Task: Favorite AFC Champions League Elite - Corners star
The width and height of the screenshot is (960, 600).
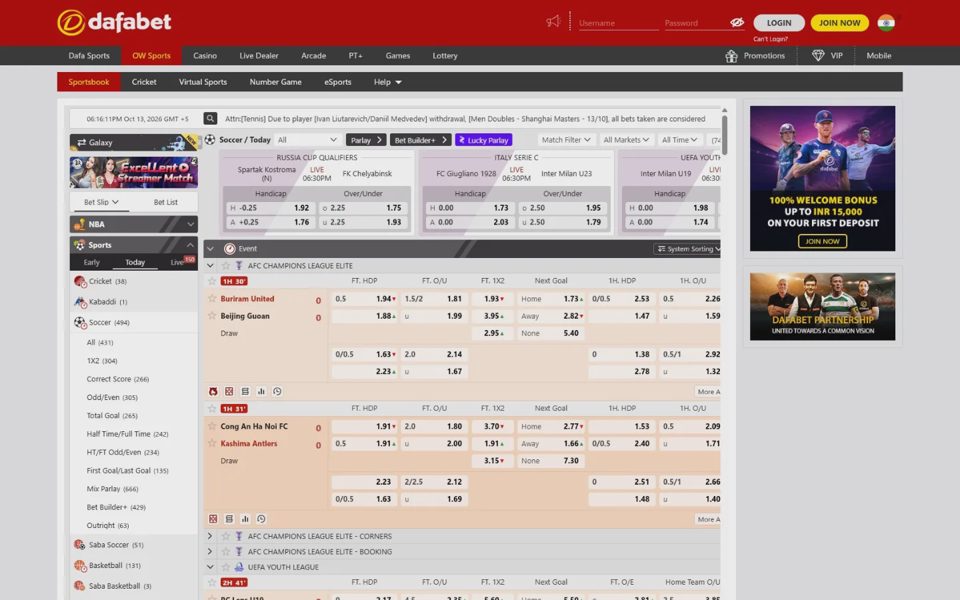Action: (225, 536)
